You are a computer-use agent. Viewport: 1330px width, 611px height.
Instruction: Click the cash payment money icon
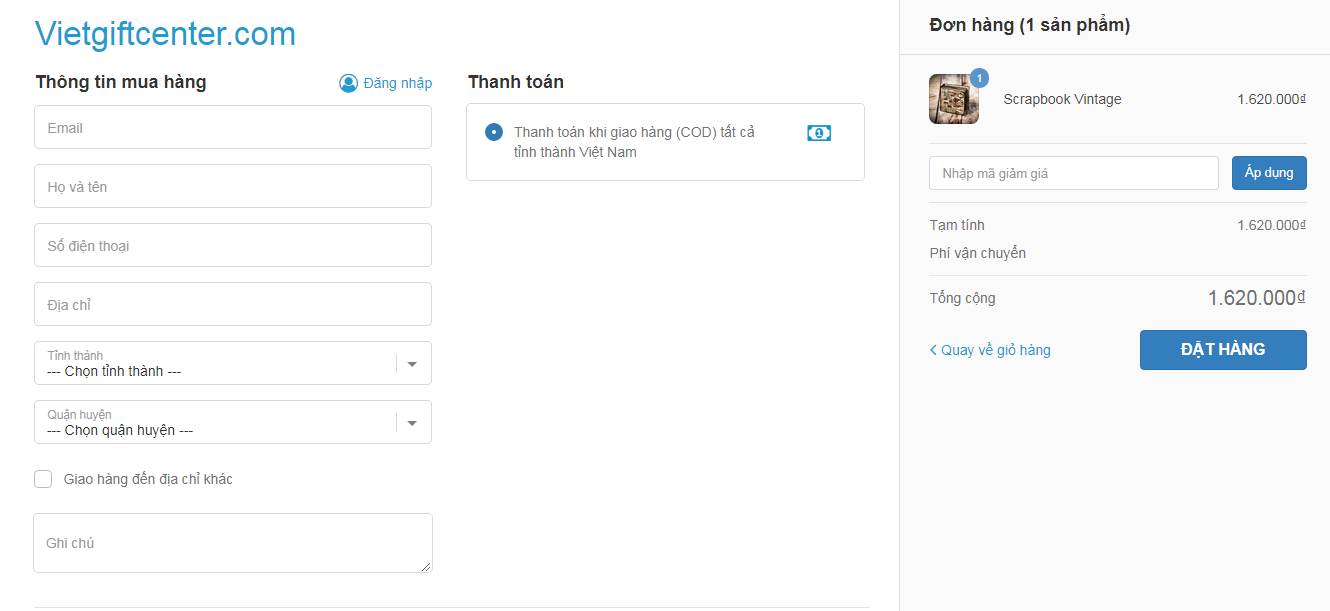click(819, 133)
